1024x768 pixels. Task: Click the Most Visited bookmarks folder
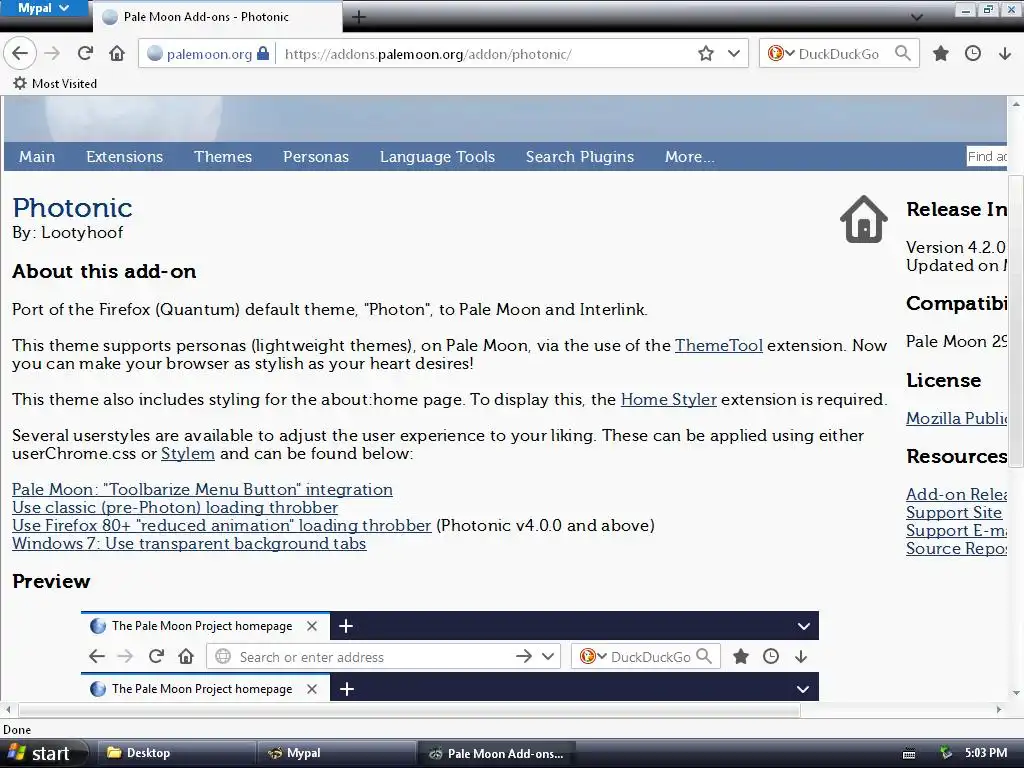[x=56, y=84]
